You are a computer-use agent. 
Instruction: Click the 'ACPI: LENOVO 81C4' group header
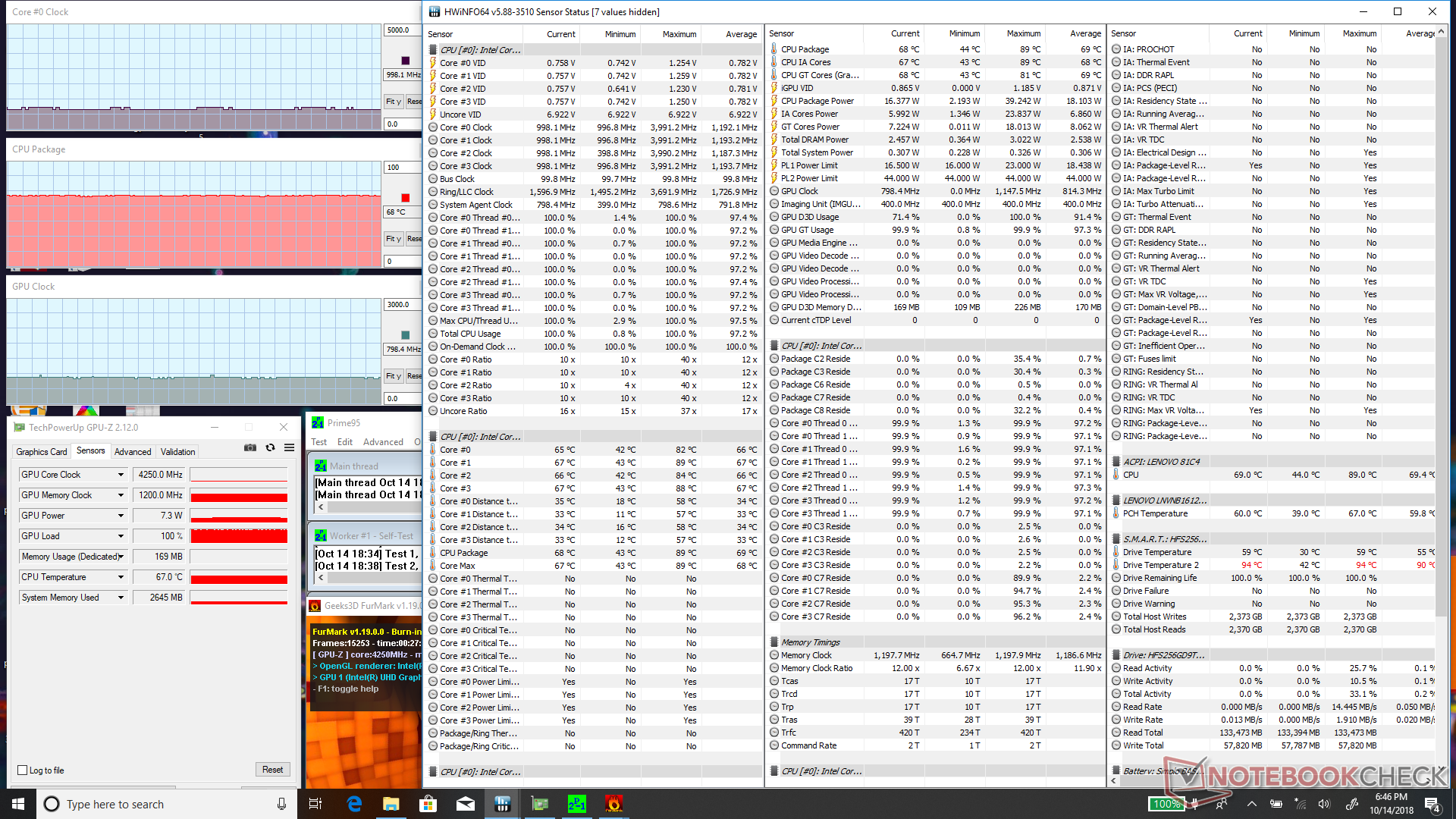(x=1272, y=462)
